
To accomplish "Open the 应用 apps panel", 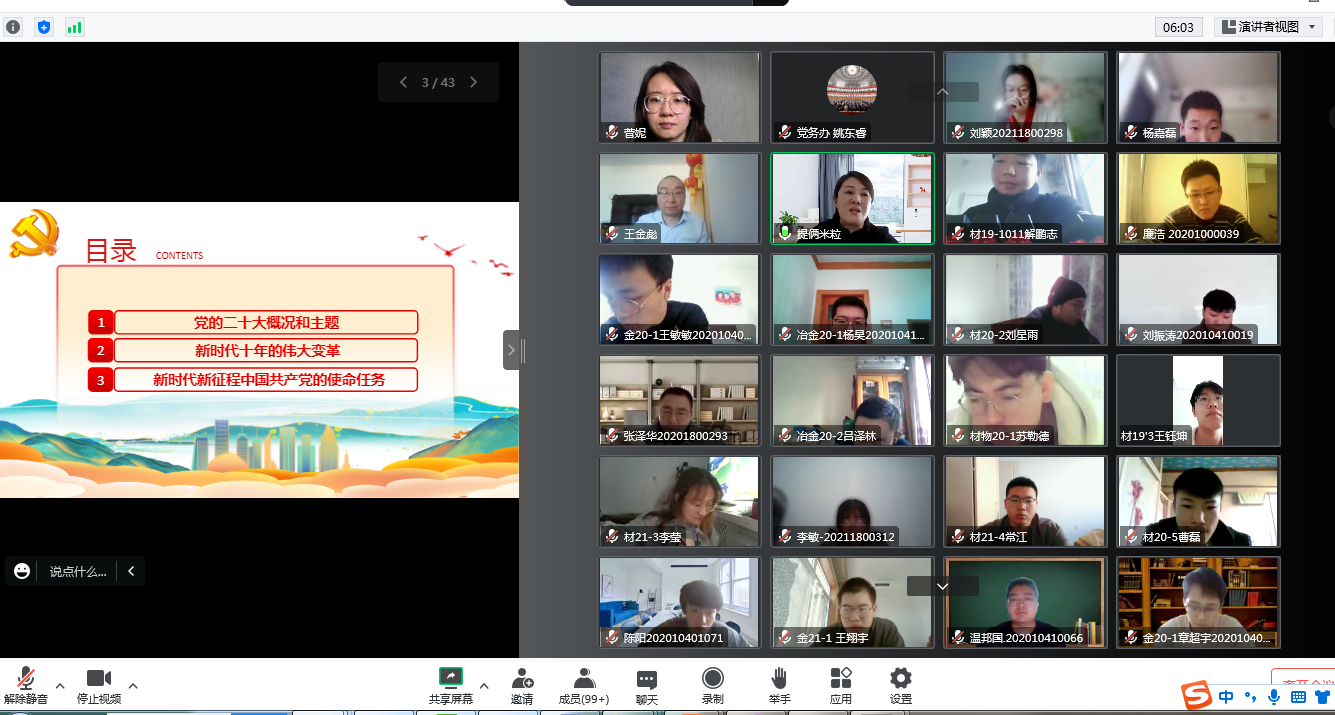I will tap(841, 685).
